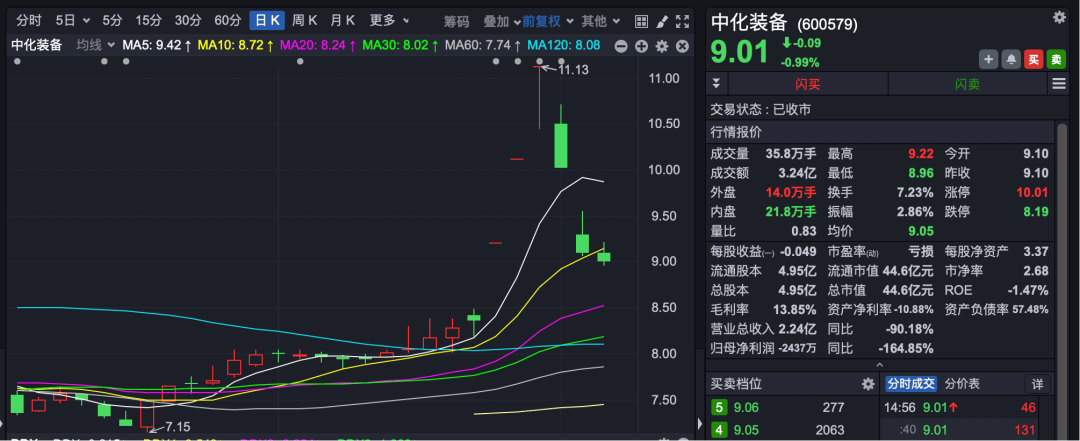Click the 闪卖 flash sell button
Image resolution: width=1080 pixels, height=441 pixels.
pyautogui.click(x=968, y=84)
